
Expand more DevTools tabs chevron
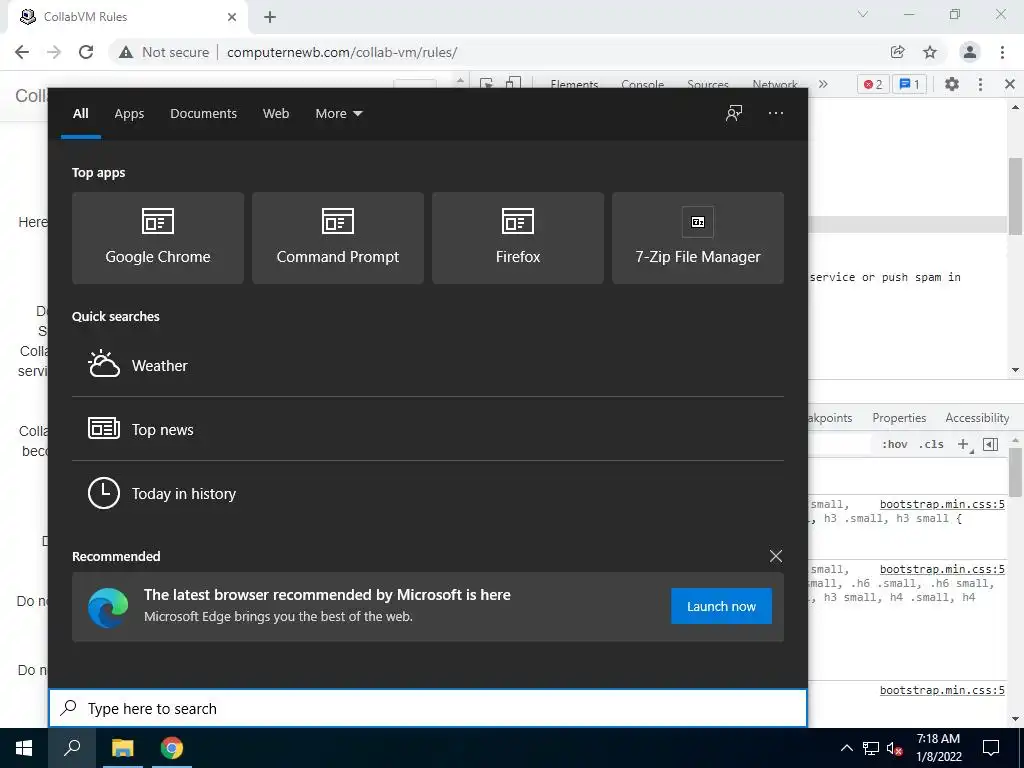pos(823,84)
